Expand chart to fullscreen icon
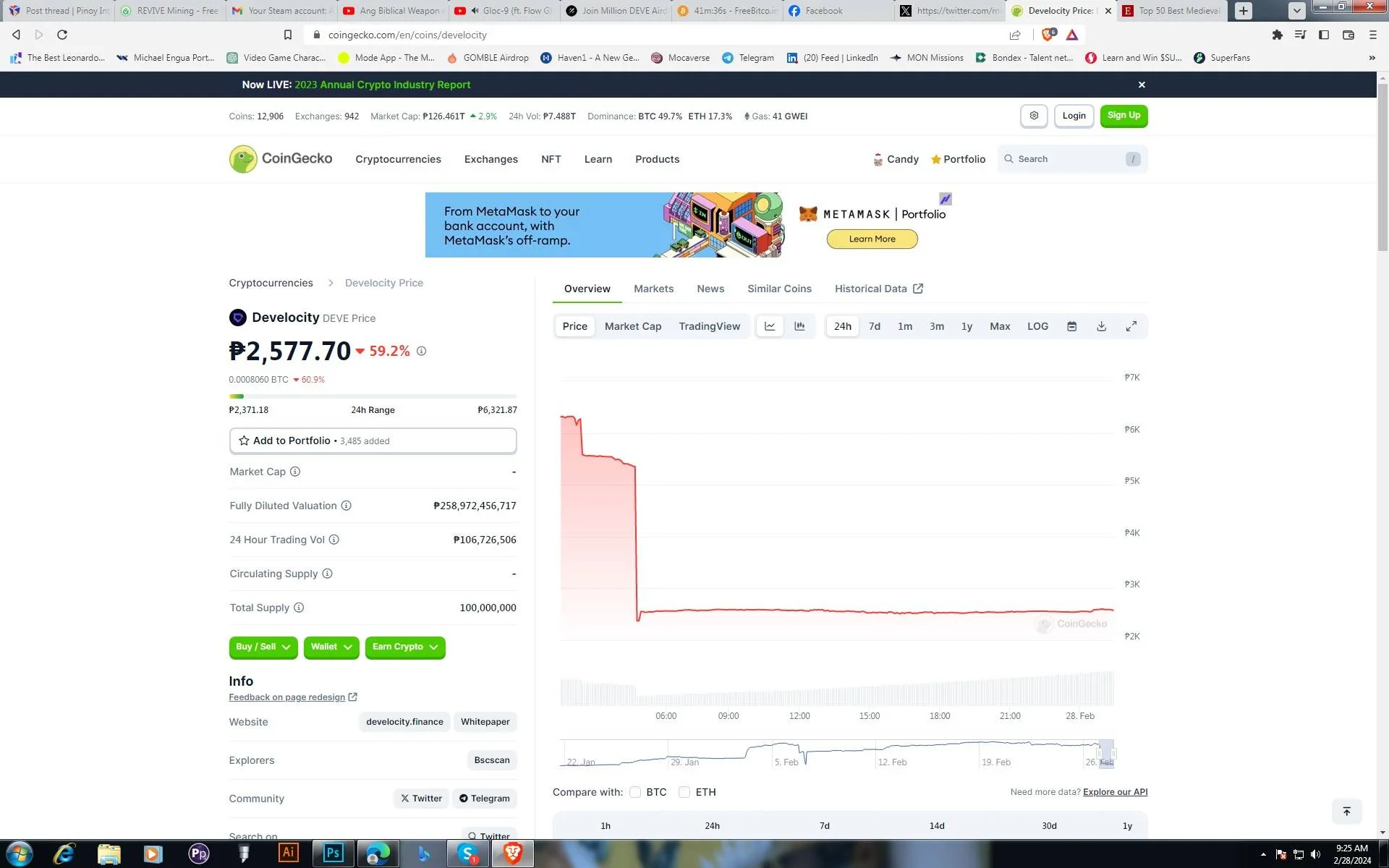 pyautogui.click(x=1131, y=326)
